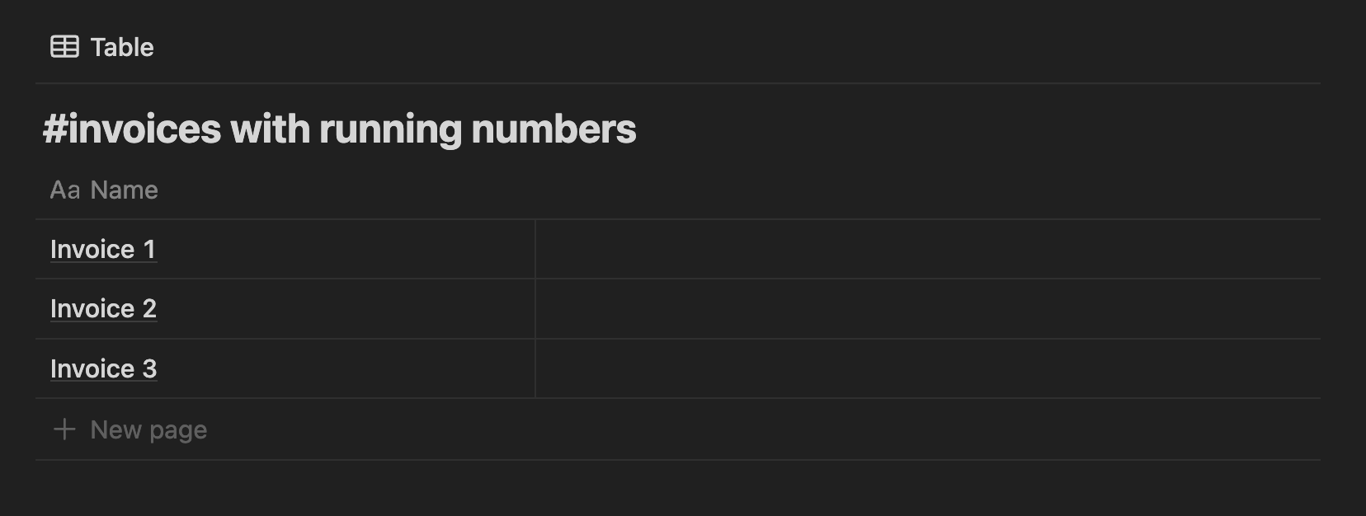Open the Invoice 2 page link
The width and height of the screenshot is (1366, 516).
pyautogui.click(x=103, y=309)
